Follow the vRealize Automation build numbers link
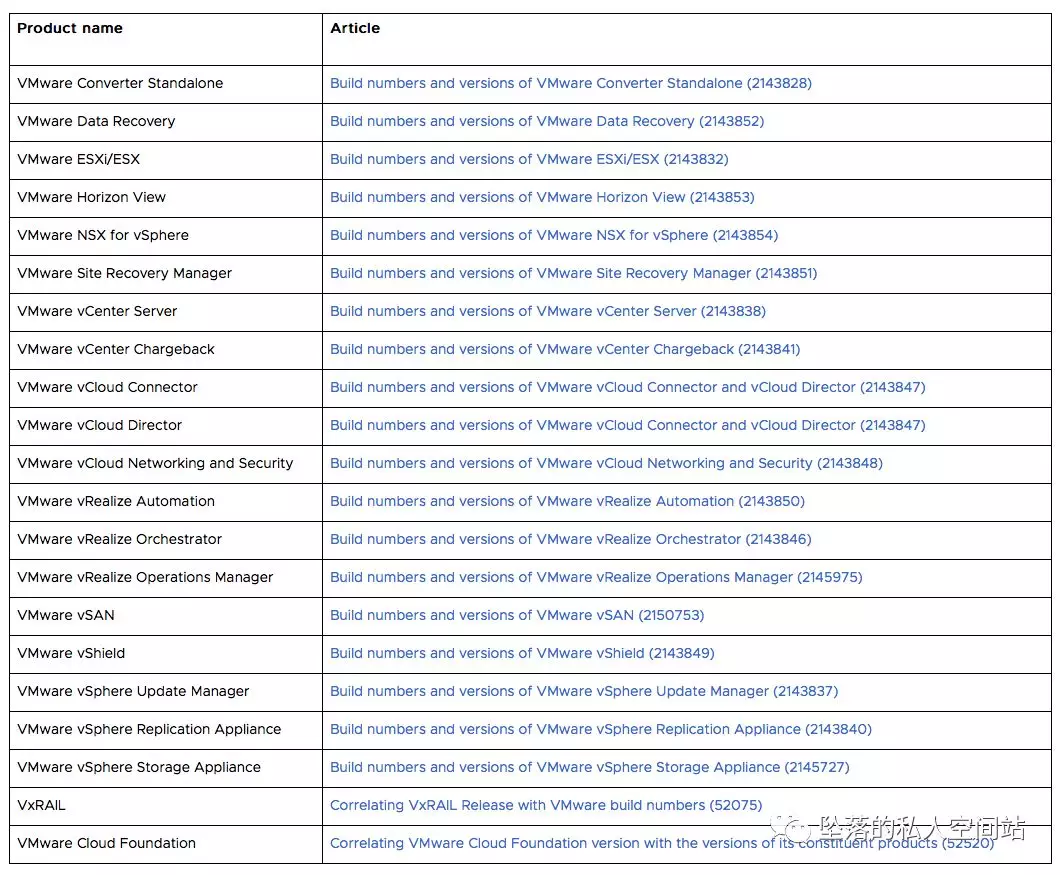Viewport: 1060px width, 875px height. [x=567, y=501]
